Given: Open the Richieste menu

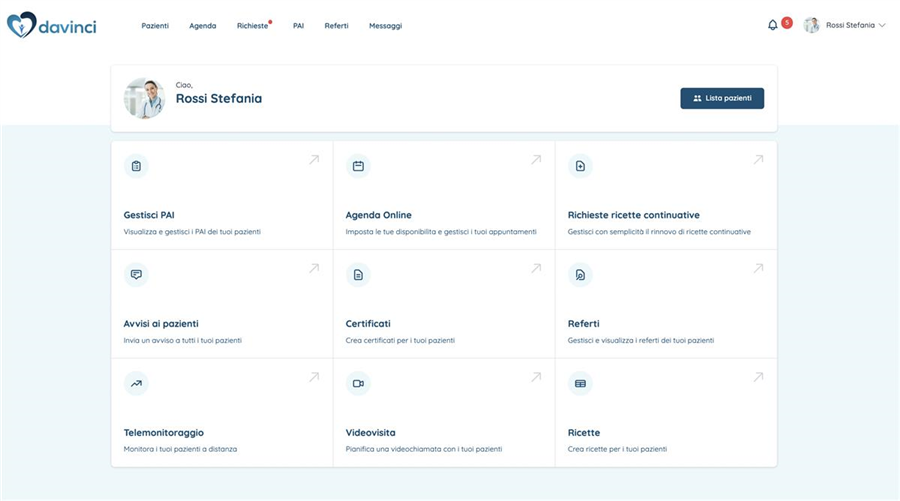Looking at the screenshot, I should tap(253, 26).
